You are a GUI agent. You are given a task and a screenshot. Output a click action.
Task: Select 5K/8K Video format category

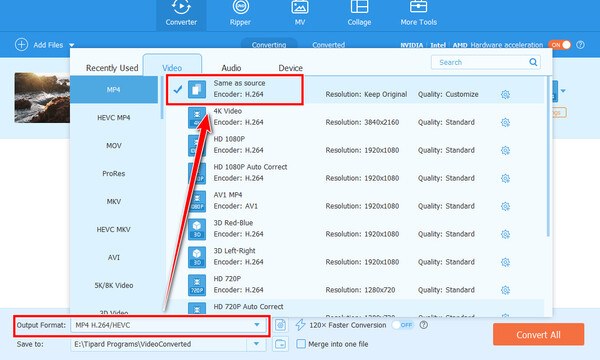point(114,285)
